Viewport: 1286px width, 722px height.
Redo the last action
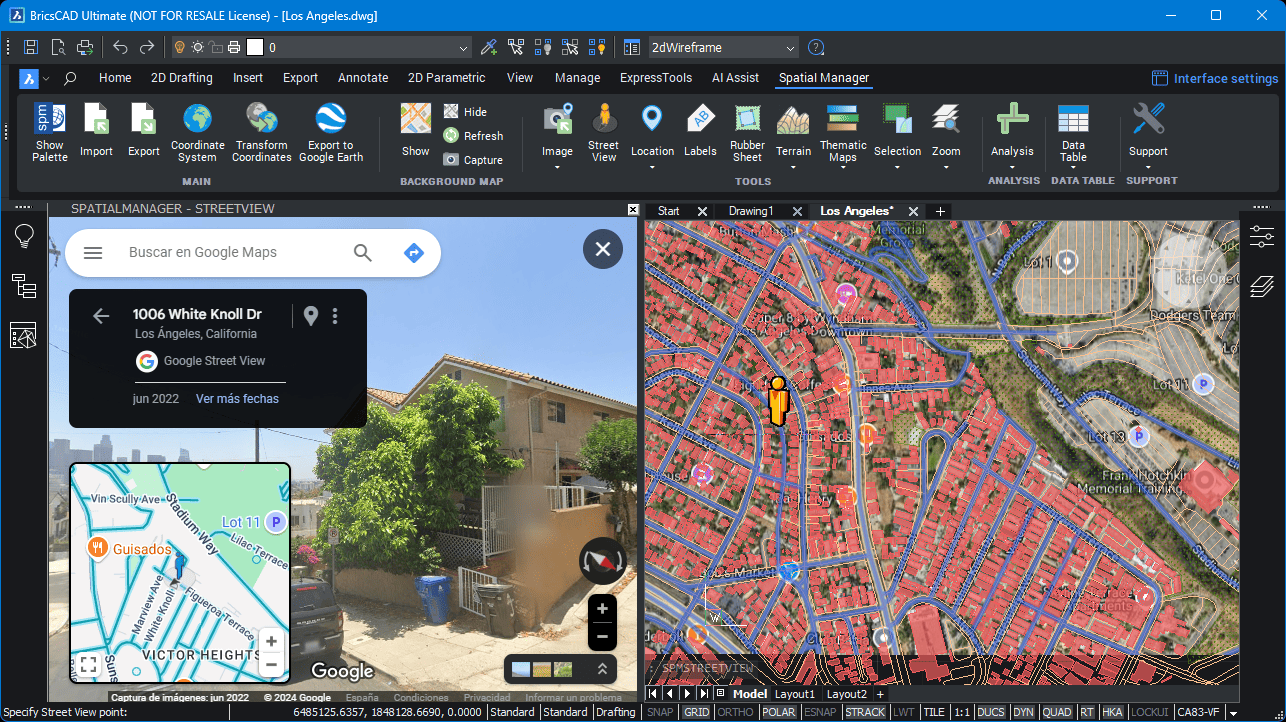click(147, 47)
